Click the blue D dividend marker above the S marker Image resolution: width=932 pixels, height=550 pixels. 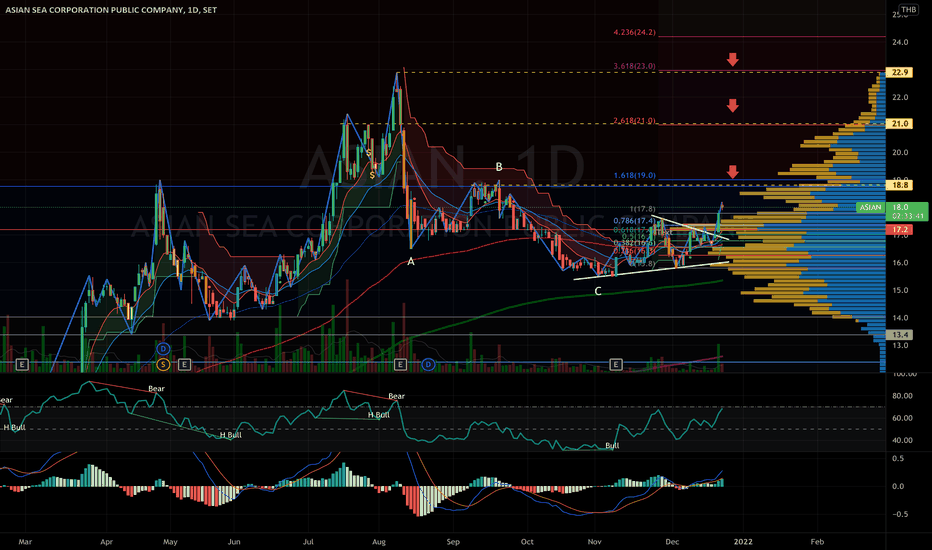163,348
